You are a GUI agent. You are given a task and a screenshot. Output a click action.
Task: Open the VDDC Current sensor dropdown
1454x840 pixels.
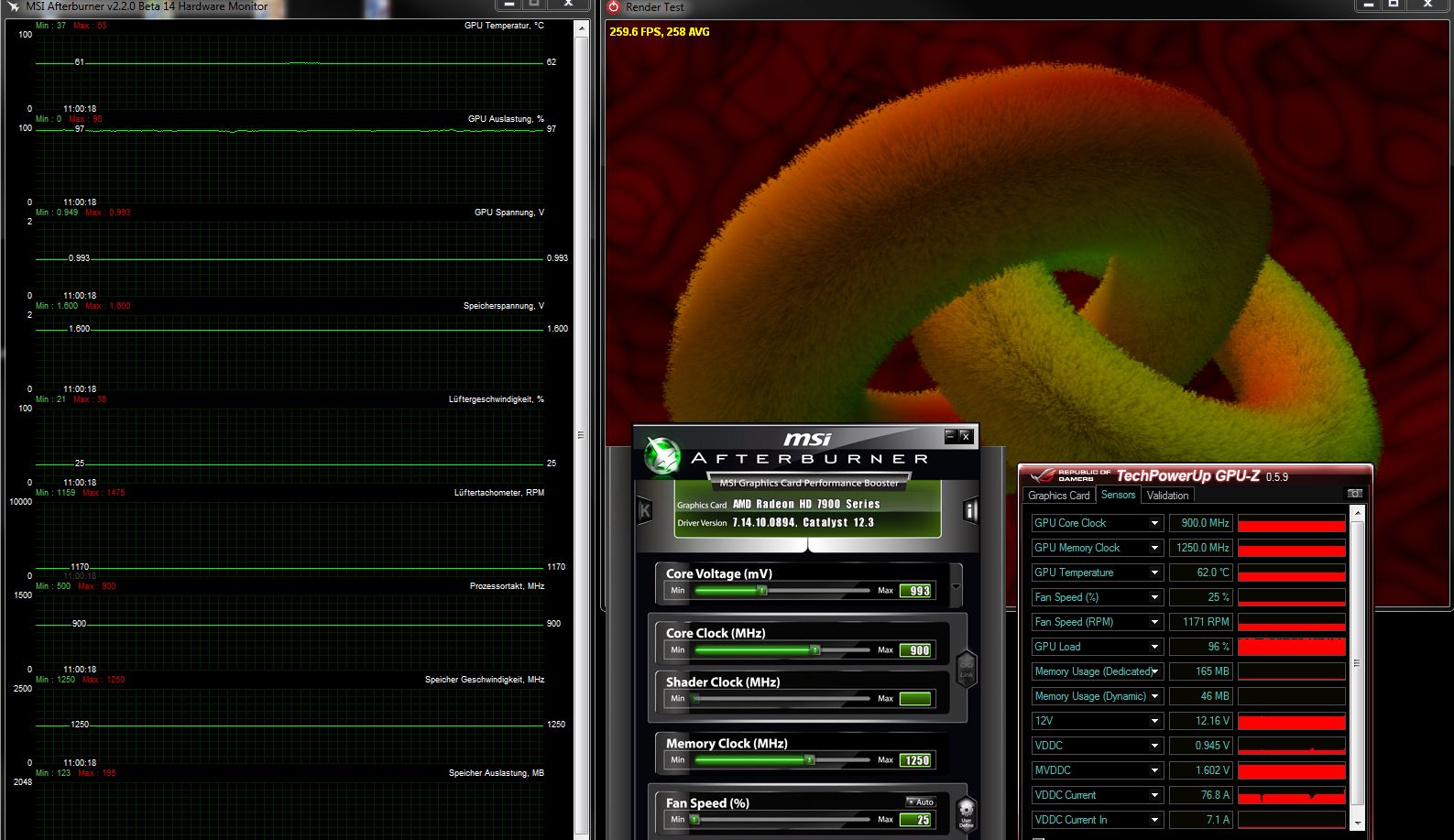pos(1154,795)
